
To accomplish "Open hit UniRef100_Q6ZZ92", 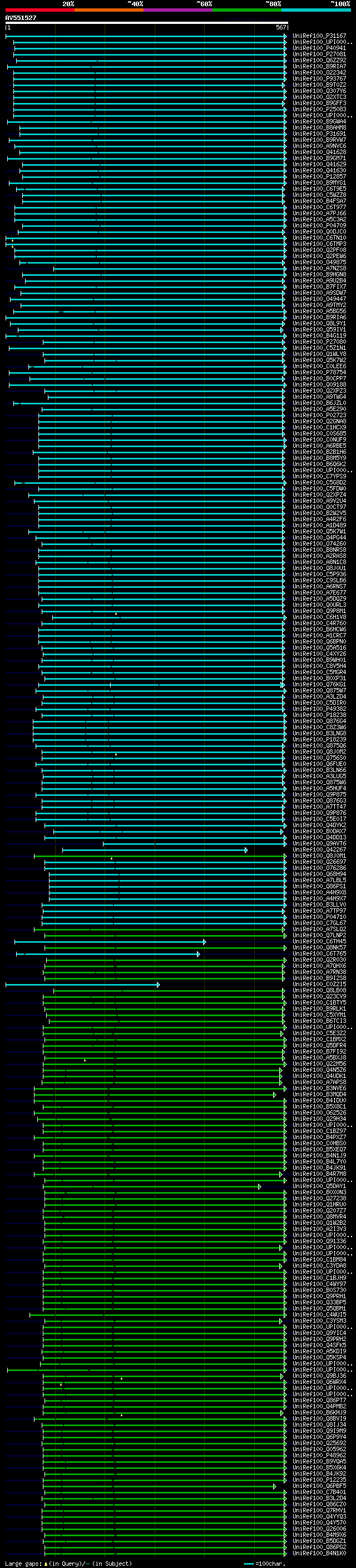I will click(x=319, y=60).
